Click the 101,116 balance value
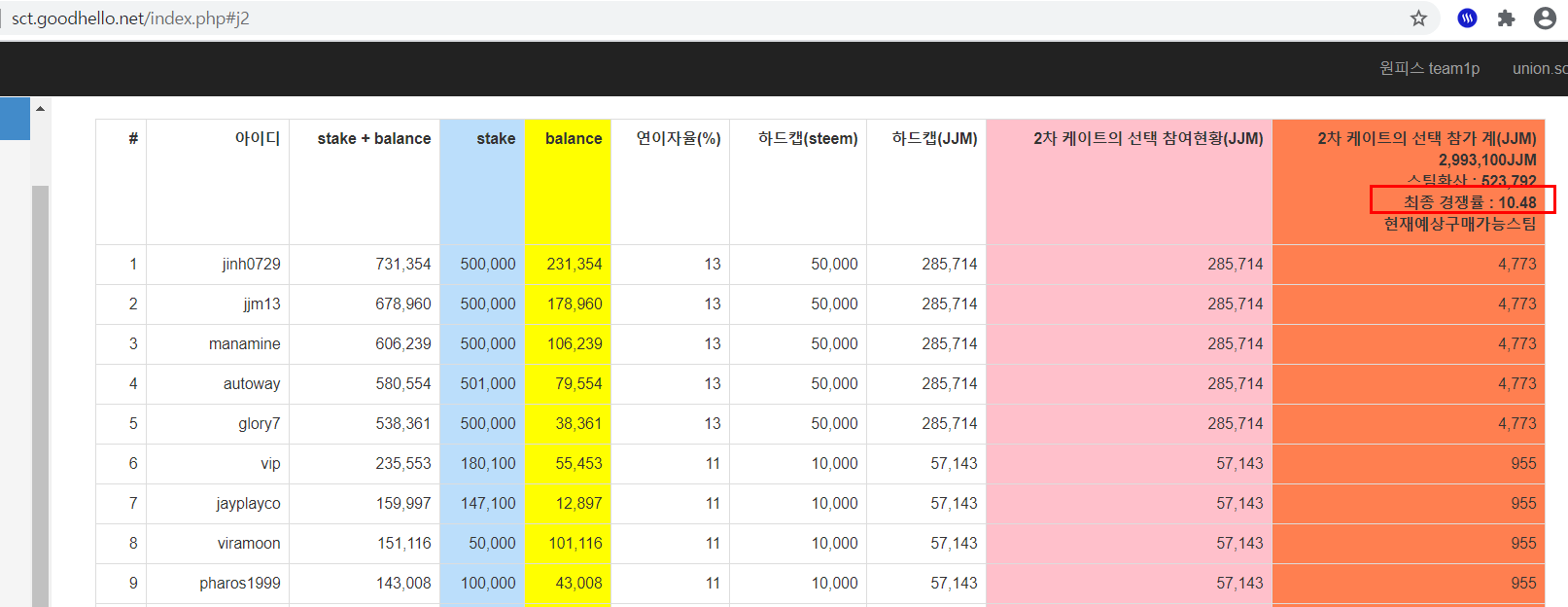Screen dimensions: 1568x607 (575, 543)
